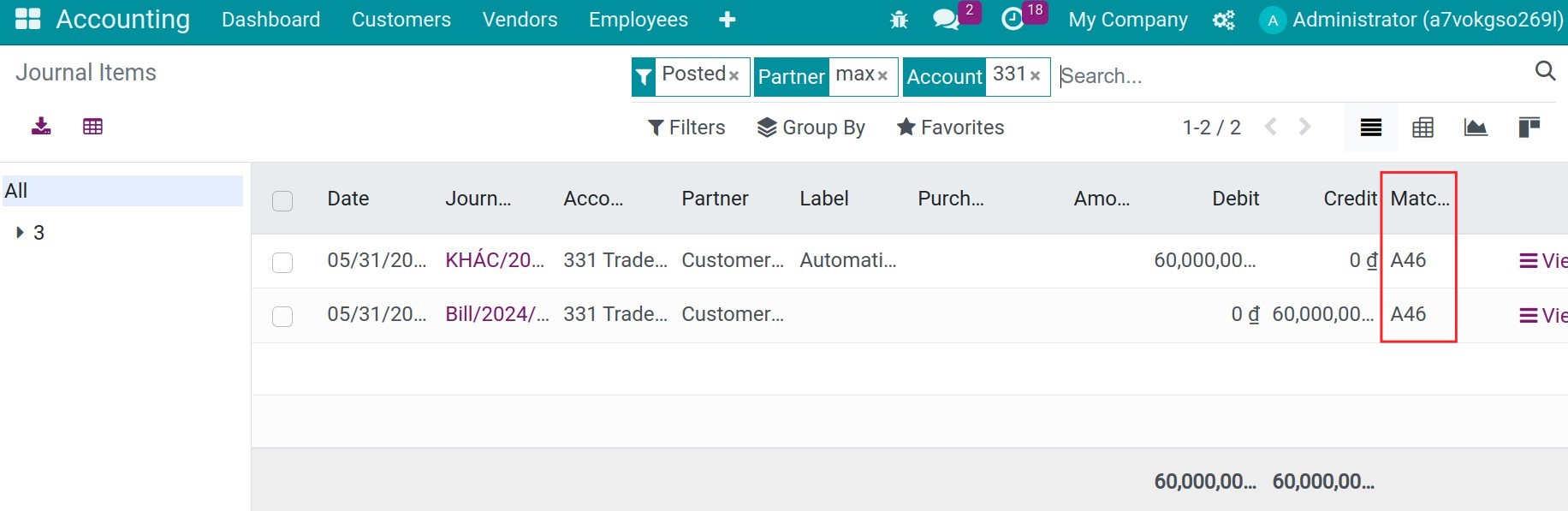Open the Bill/2024/... journal entry link
The width and height of the screenshot is (1568, 511).
coord(497,314)
